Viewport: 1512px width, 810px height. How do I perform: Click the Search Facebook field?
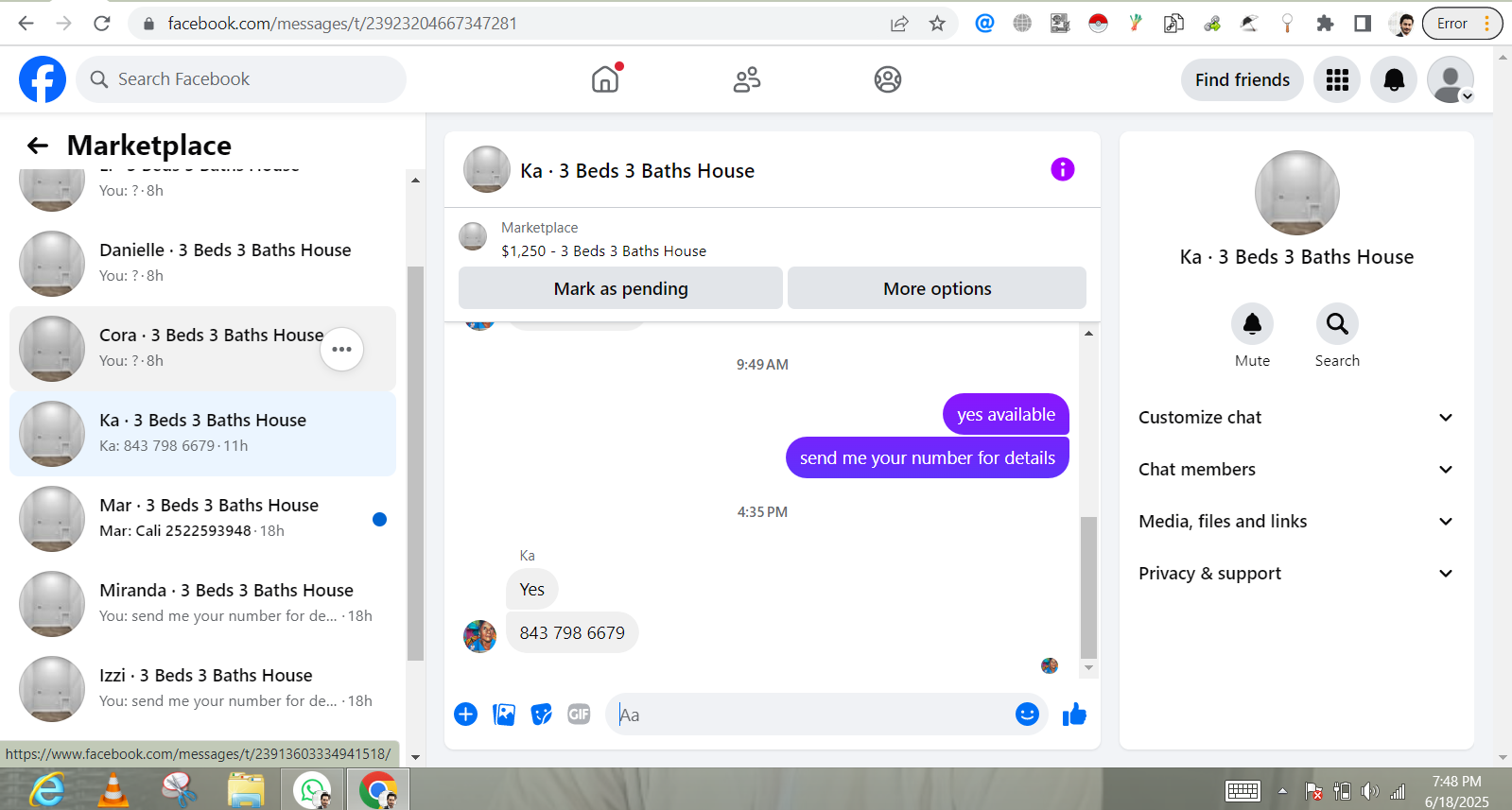tap(241, 79)
